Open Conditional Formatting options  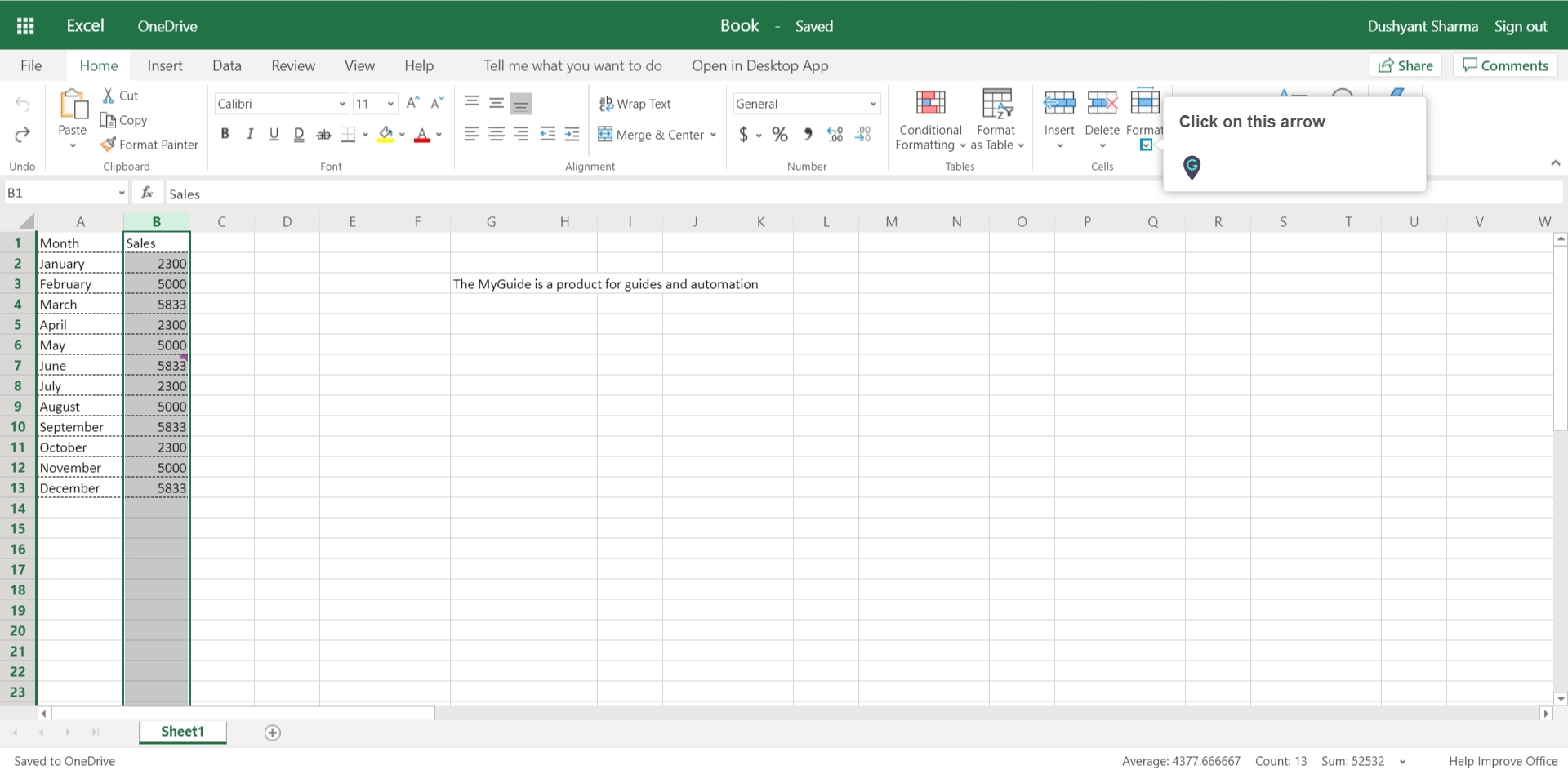tap(929, 120)
